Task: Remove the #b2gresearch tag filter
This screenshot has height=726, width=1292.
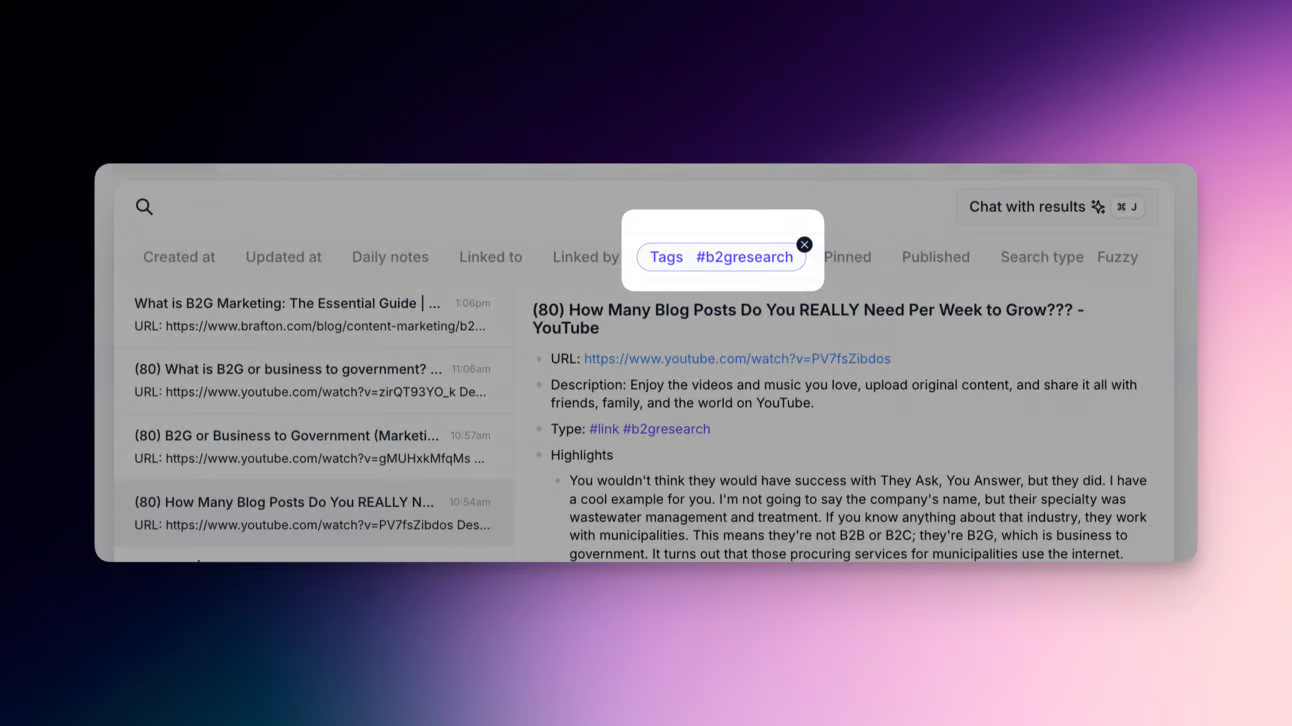Action: (804, 244)
